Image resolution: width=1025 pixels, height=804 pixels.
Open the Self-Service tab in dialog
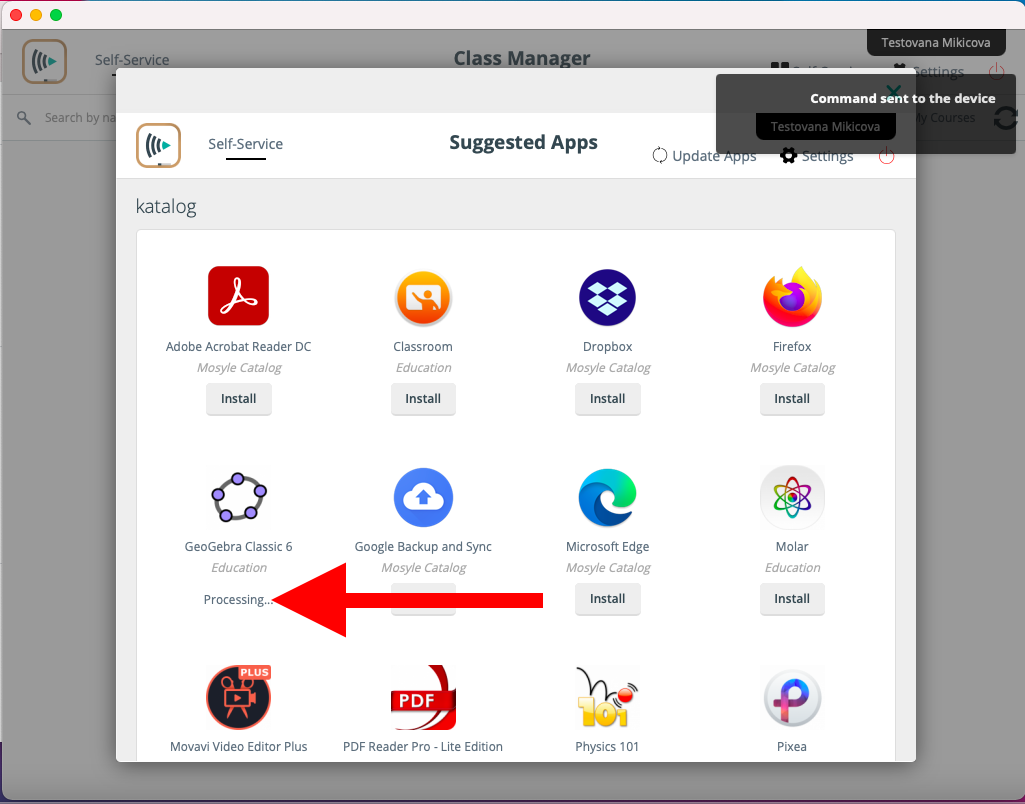pos(245,144)
